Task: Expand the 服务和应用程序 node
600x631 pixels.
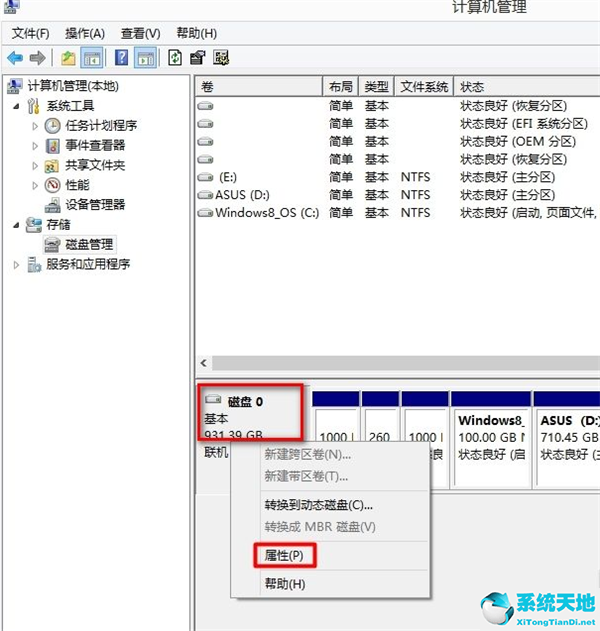Action: coord(16,265)
